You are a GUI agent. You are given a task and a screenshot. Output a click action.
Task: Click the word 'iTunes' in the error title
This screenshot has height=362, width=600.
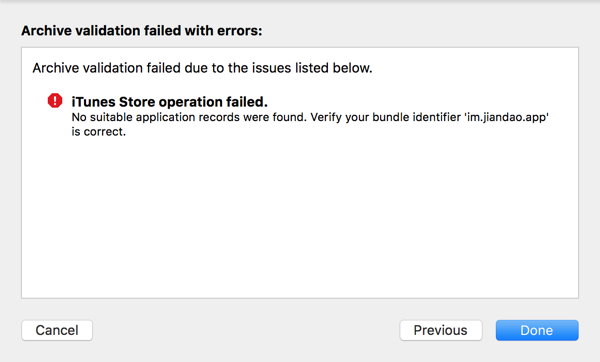93,102
